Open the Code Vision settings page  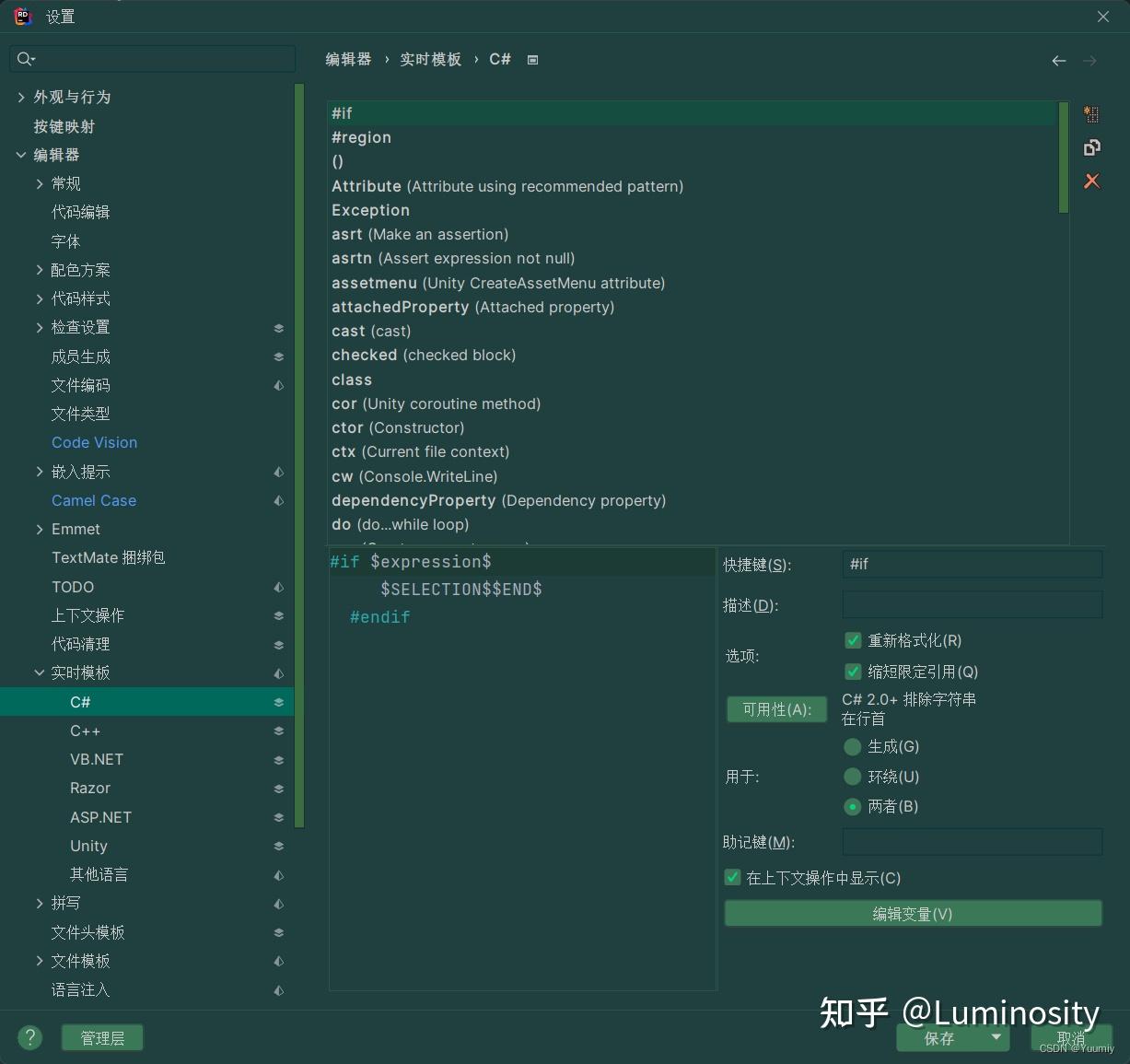[x=94, y=442]
